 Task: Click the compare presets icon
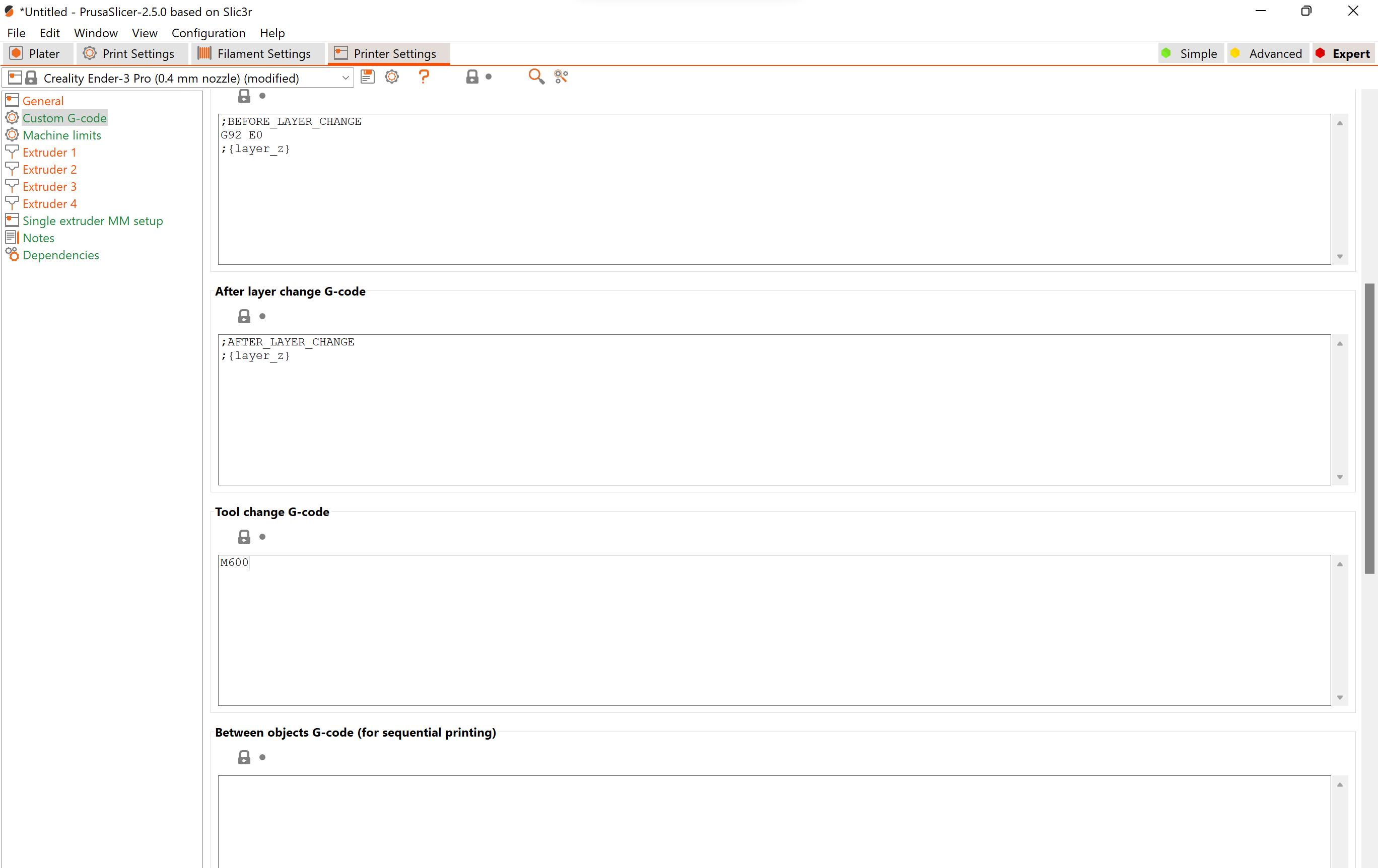point(561,77)
